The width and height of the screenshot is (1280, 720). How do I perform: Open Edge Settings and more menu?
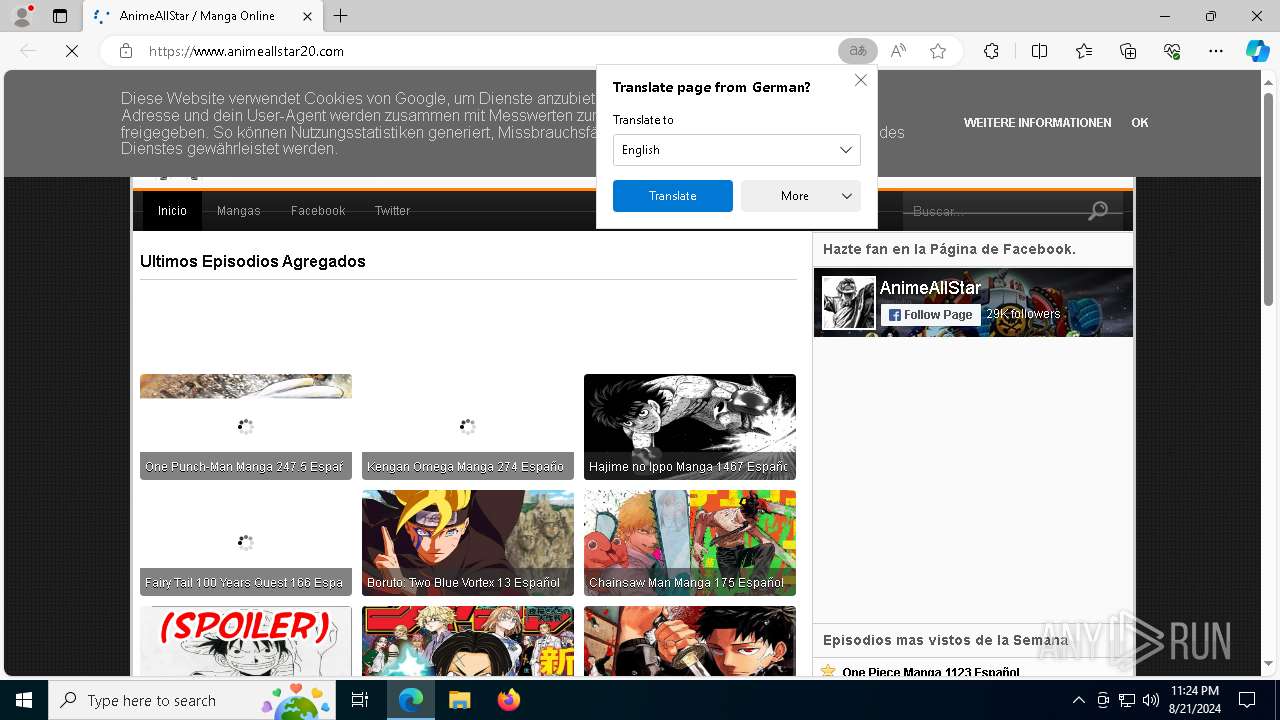point(1216,51)
